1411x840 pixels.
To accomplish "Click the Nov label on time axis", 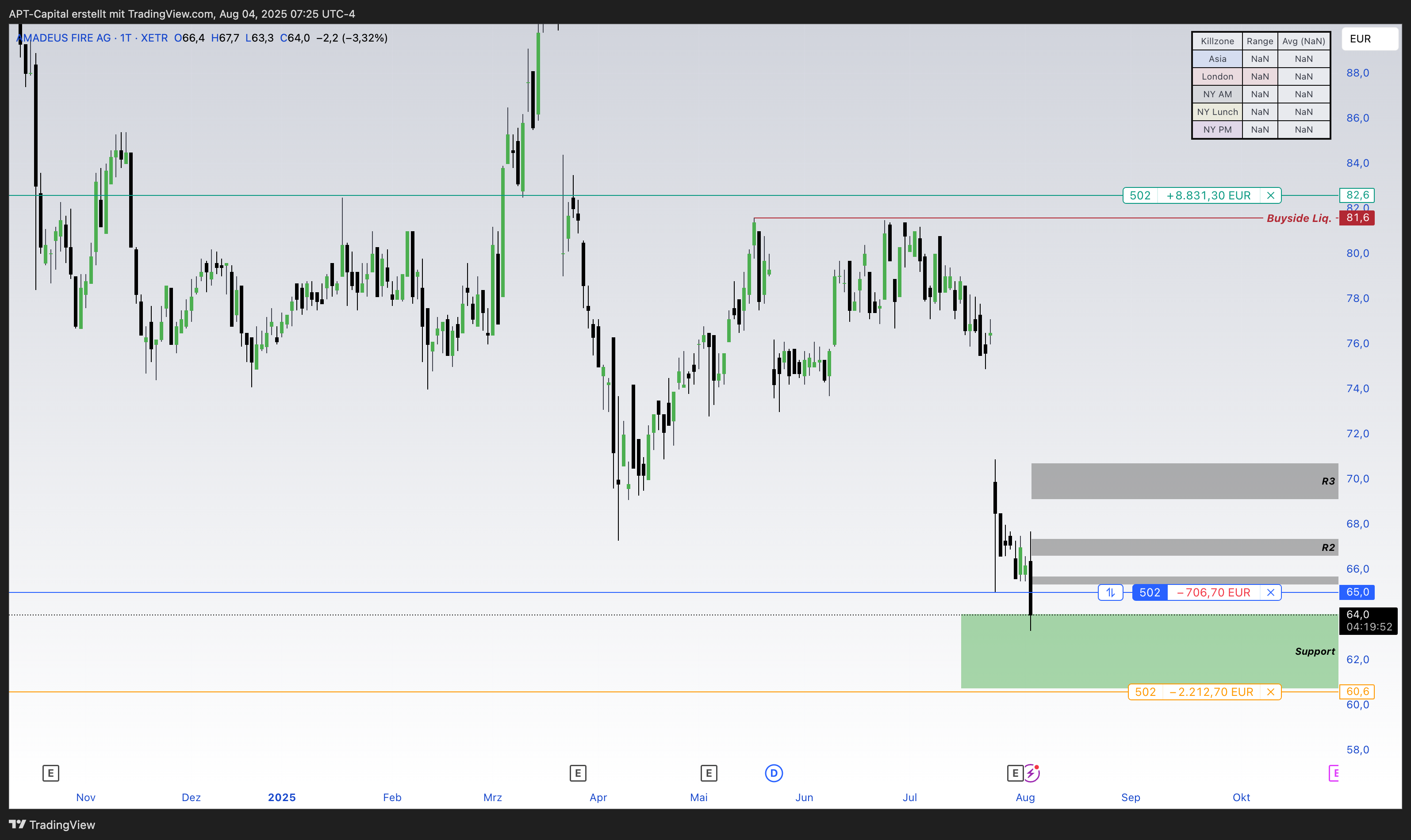I will point(85,797).
